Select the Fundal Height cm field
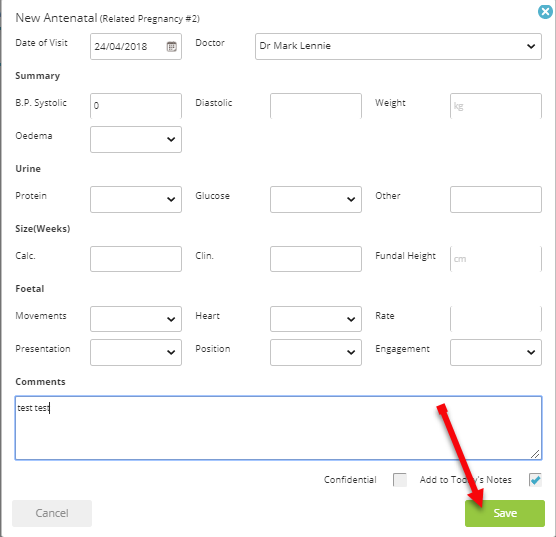The image size is (556, 537). 496,259
